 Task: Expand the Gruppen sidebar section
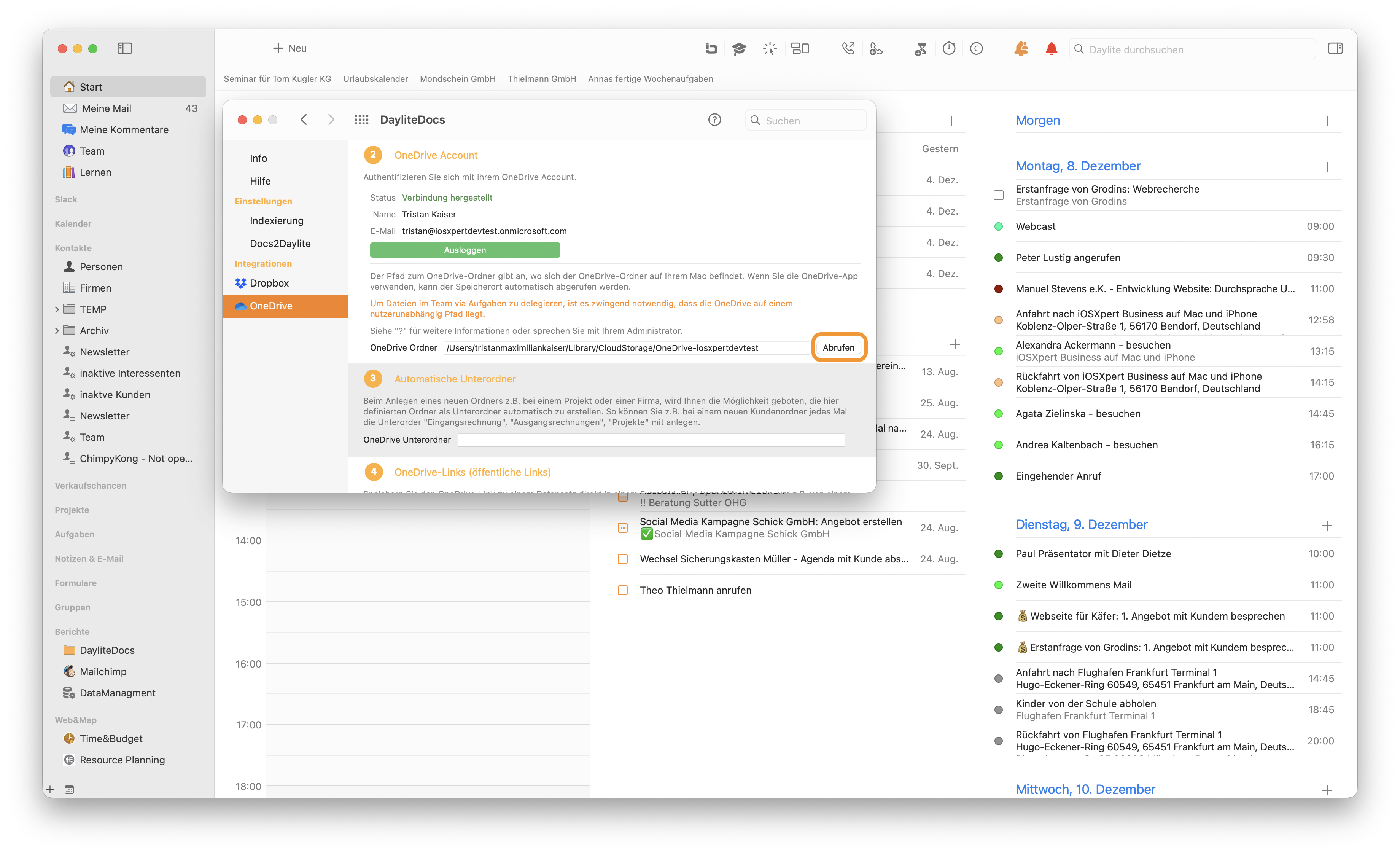73,608
